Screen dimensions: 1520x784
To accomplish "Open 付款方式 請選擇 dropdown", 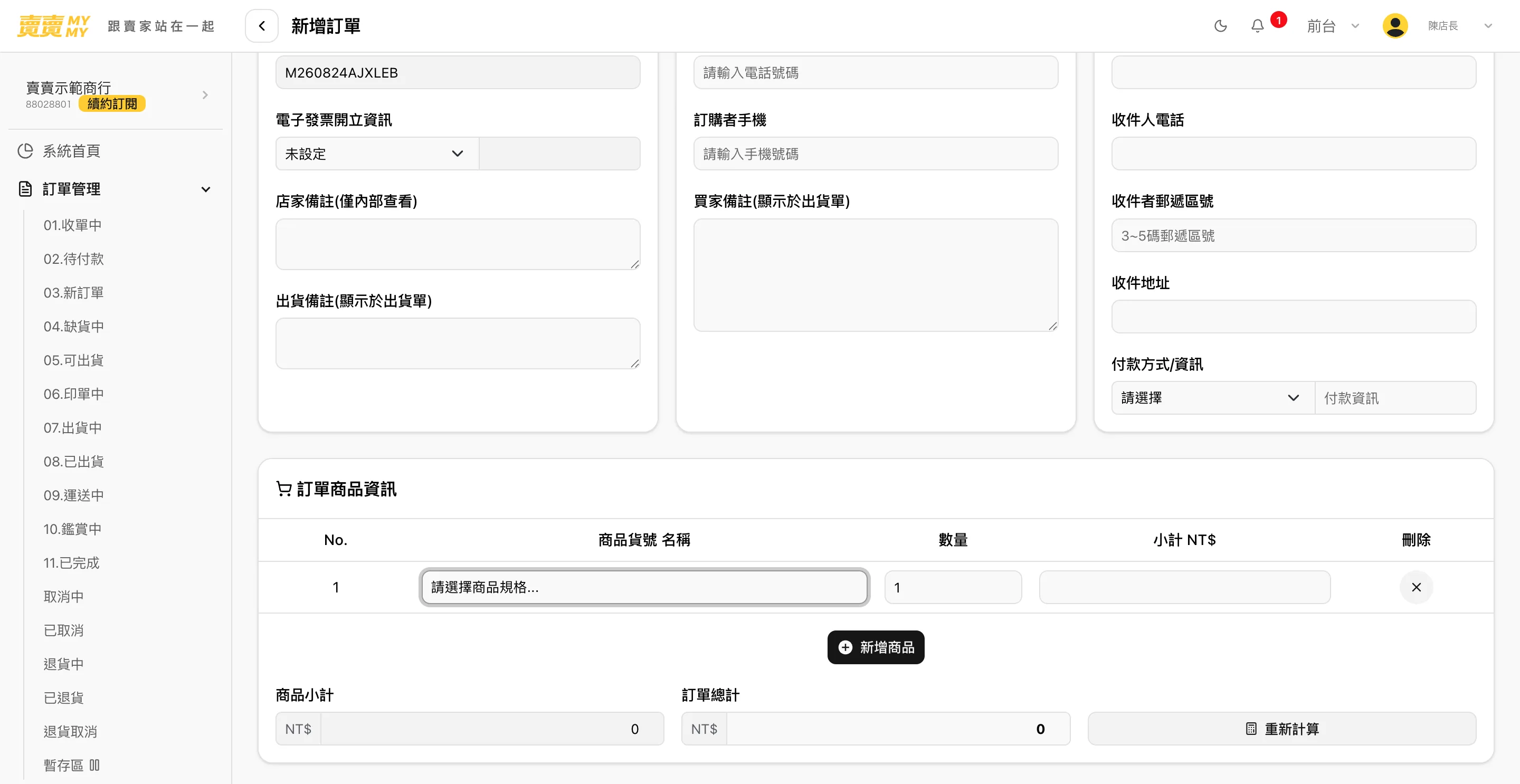I will 1213,398.
